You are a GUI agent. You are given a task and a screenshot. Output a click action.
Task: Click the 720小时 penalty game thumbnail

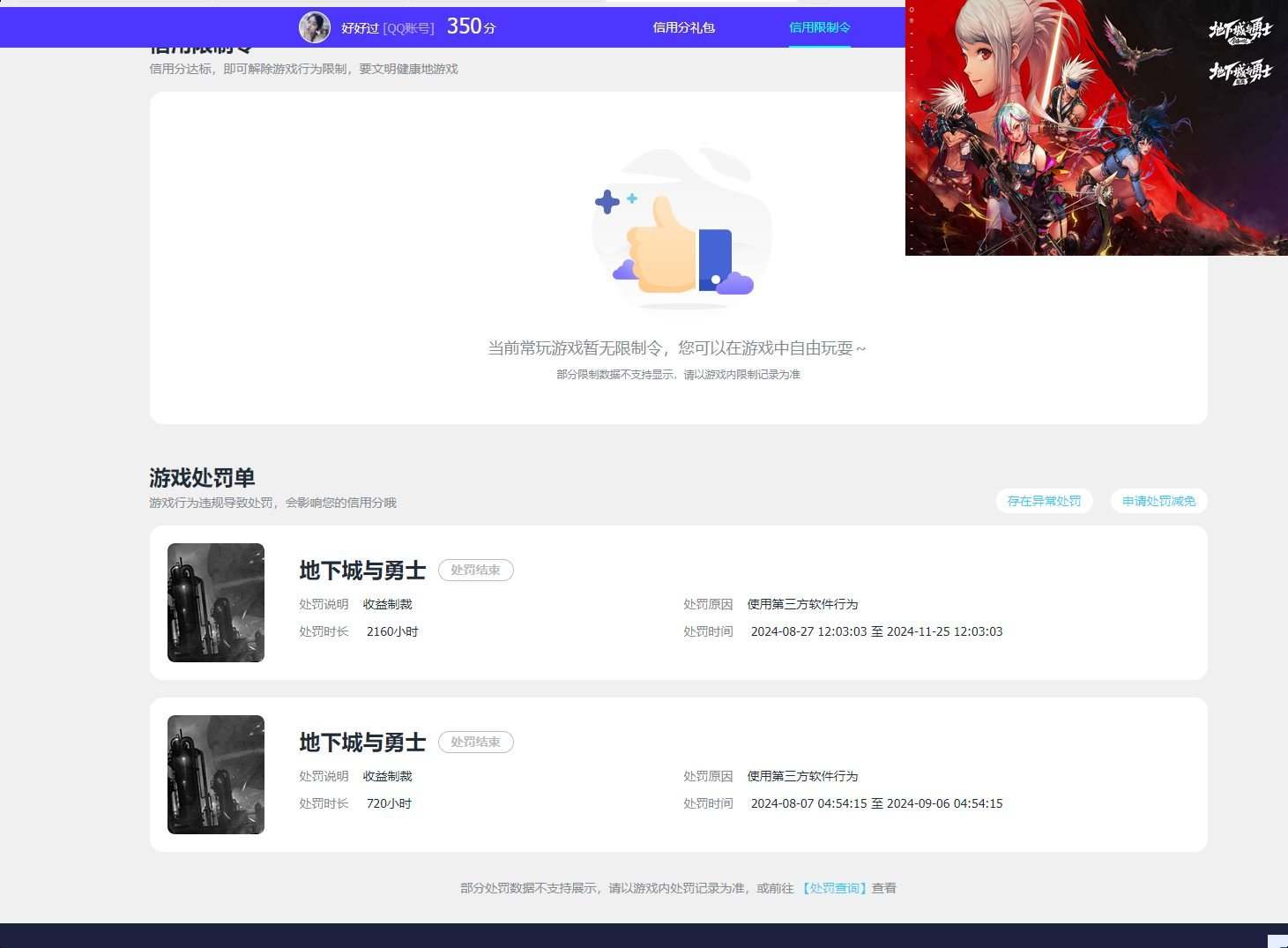(x=216, y=774)
